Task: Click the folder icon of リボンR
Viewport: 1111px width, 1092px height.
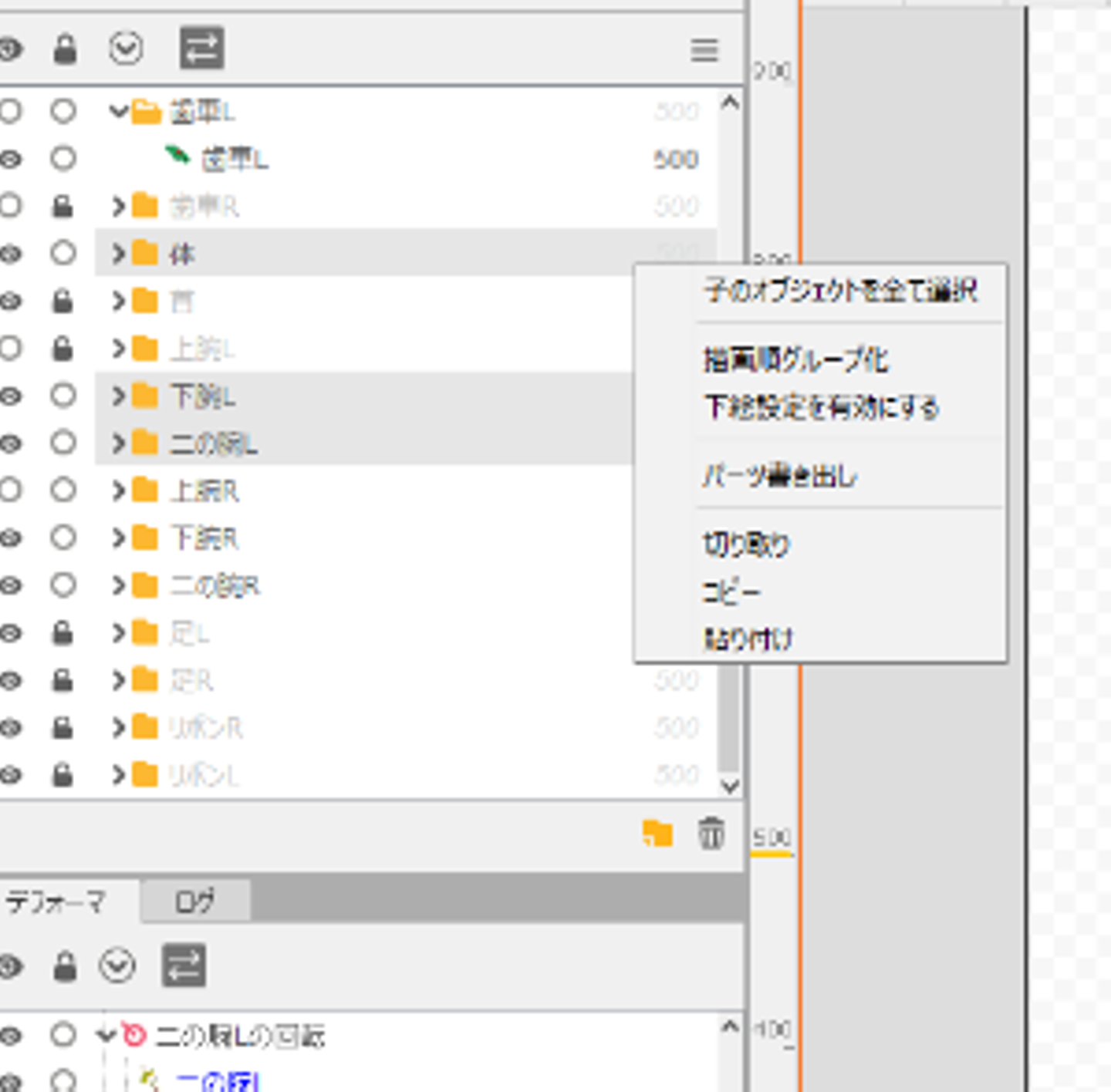Action: [x=145, y=727]
